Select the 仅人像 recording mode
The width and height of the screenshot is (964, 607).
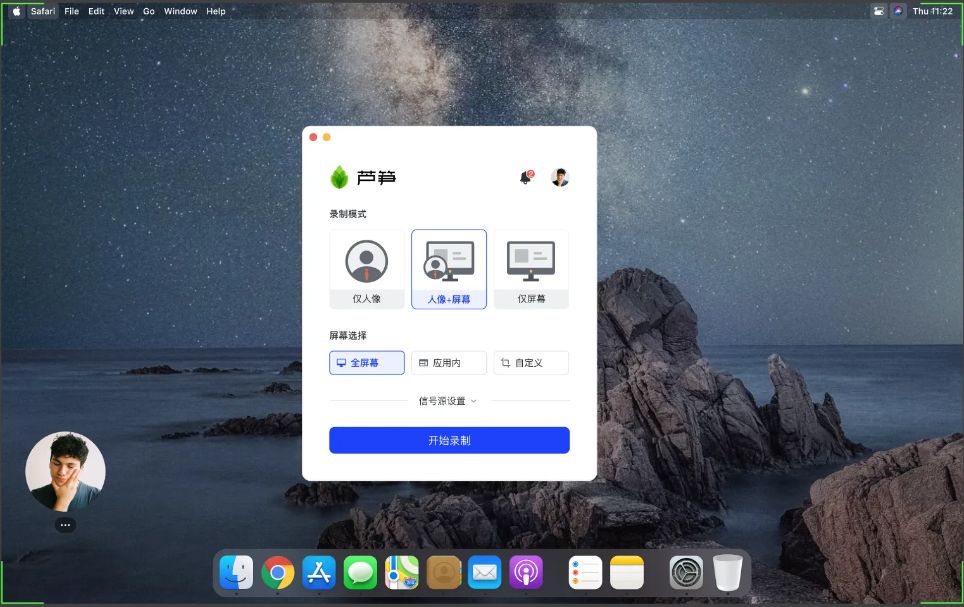pyautogui.click(x=366, y=268)
